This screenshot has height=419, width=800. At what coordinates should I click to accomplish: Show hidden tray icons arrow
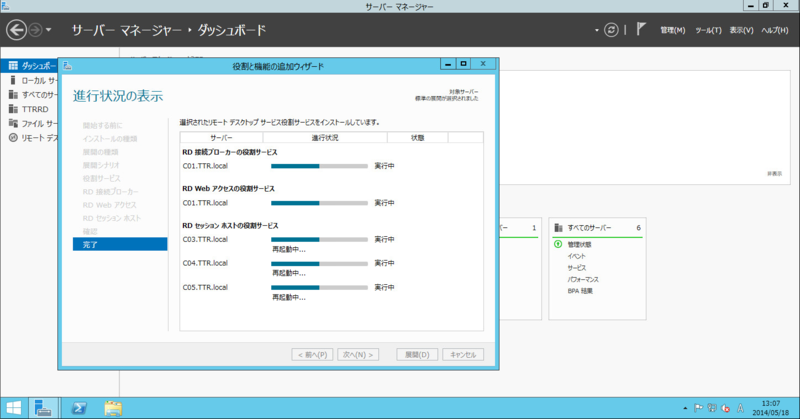(x=685, y=408)
